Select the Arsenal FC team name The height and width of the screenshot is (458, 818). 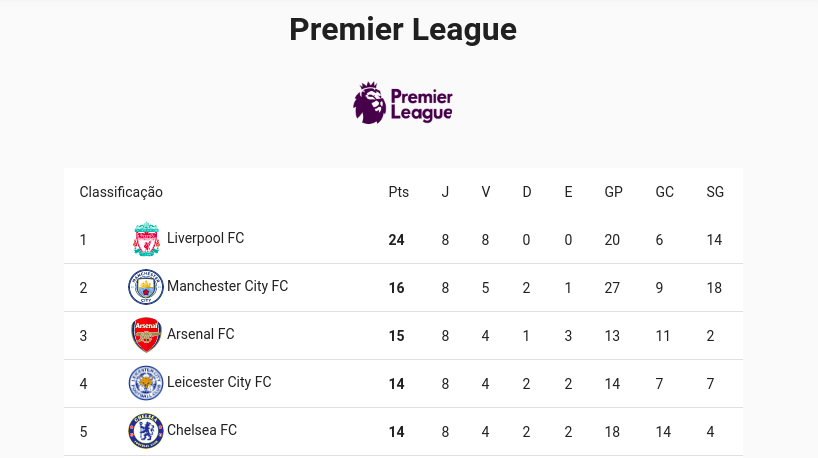[x=200, y=334]
